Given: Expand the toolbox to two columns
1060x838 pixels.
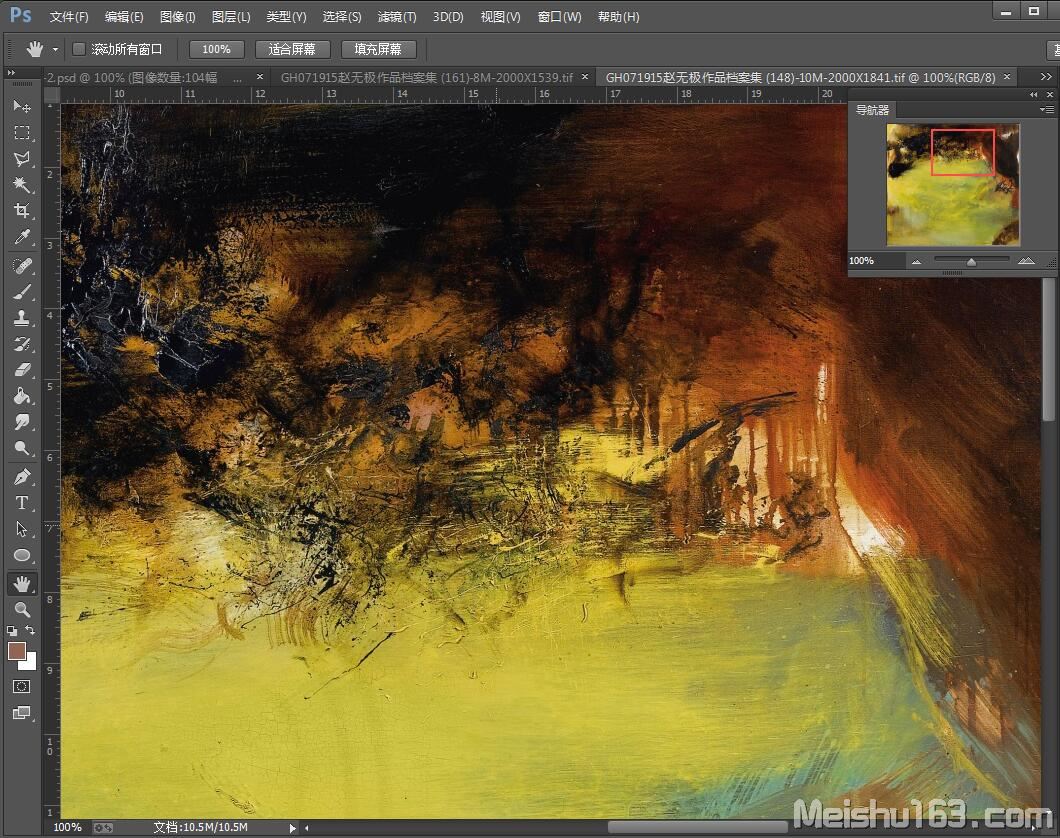Looking at the screenshot, I should click(11, 72).
